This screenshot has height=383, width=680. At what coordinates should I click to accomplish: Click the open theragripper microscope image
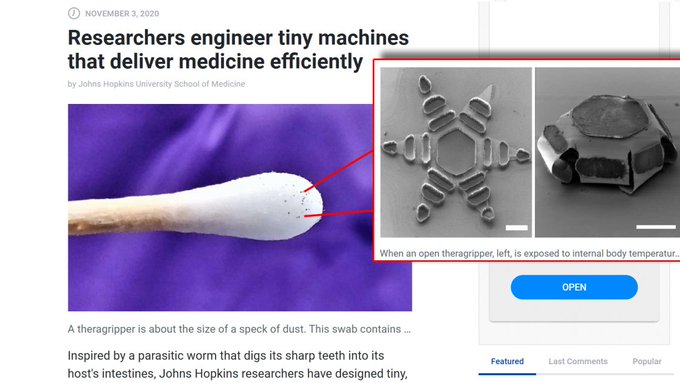click(456, 152)
